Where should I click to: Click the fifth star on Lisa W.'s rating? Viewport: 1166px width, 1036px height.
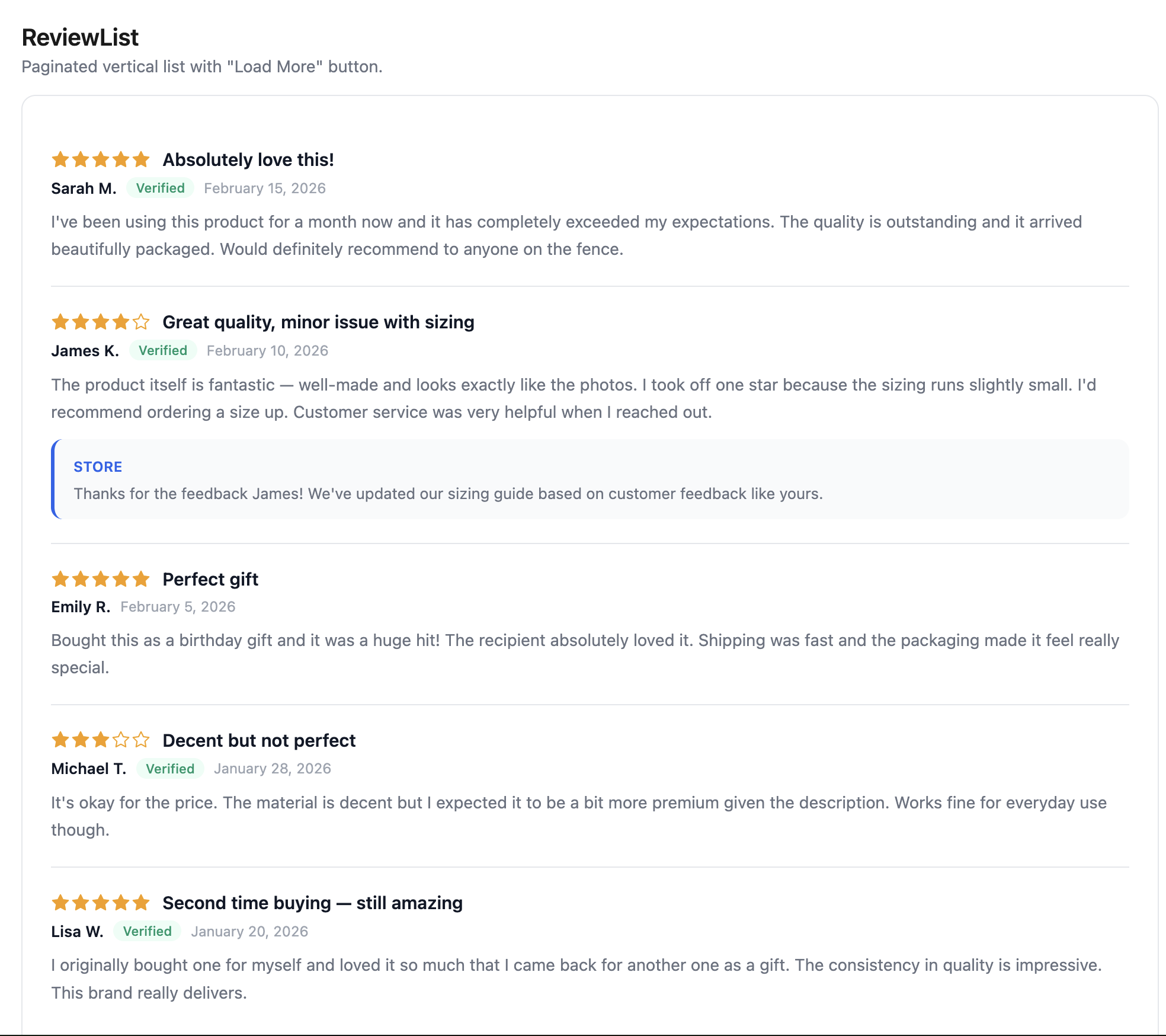coord(142,903)
